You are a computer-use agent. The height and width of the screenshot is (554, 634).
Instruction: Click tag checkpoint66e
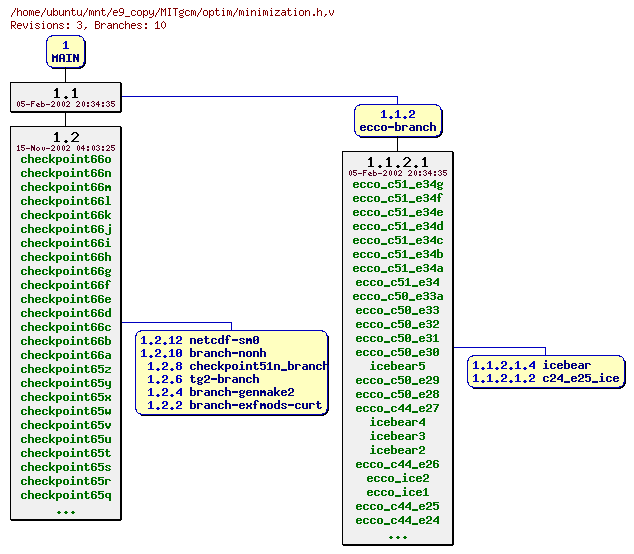pyautogui.click(x=66, y=299)
